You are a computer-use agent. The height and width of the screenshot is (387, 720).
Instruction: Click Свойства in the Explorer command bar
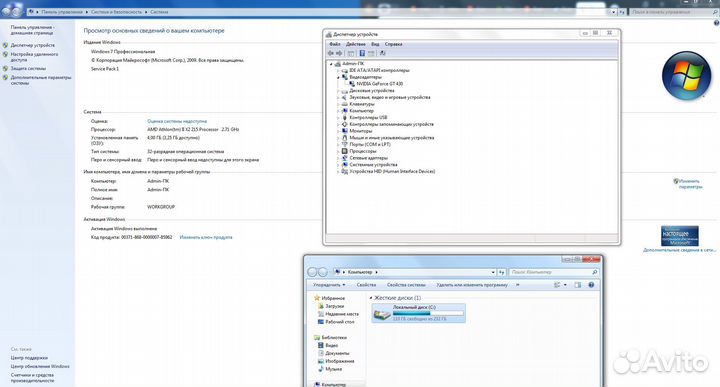366,285
